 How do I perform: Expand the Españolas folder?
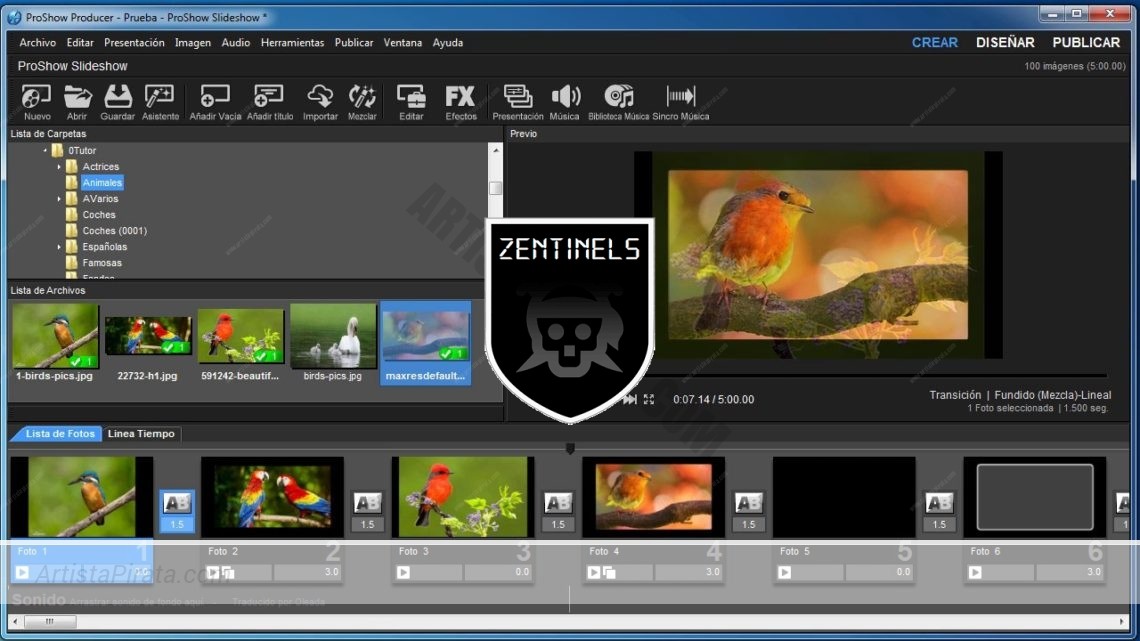(59, 247)
